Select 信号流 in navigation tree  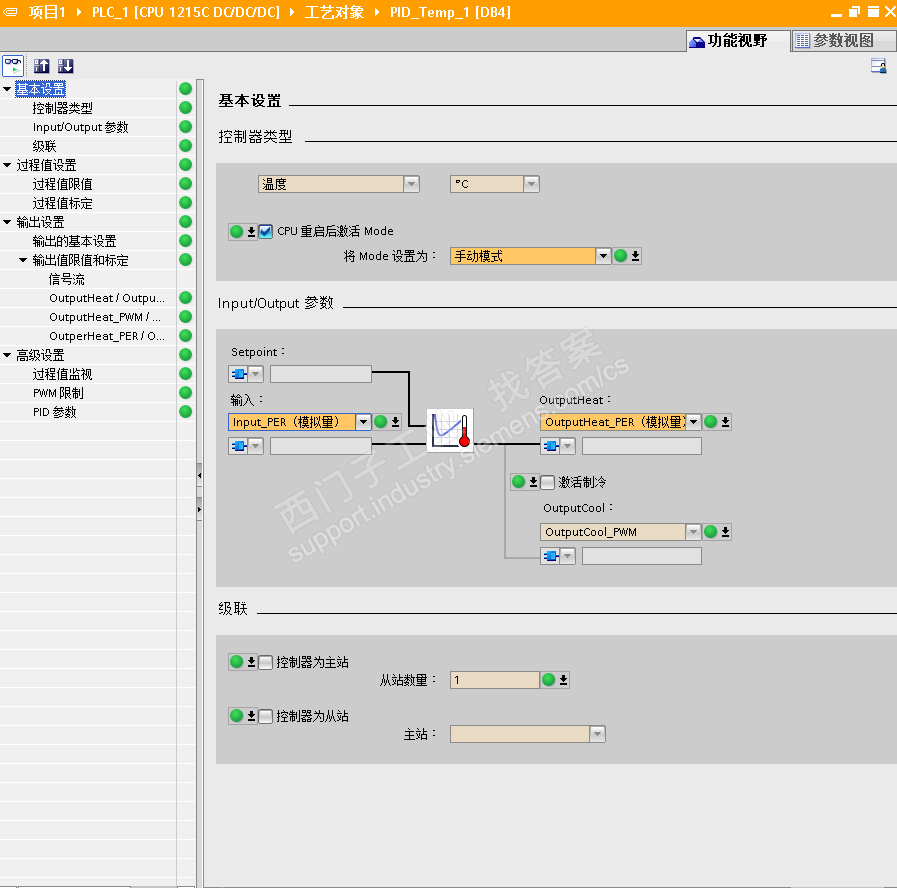pyautogui.click(x=66, y=279)
